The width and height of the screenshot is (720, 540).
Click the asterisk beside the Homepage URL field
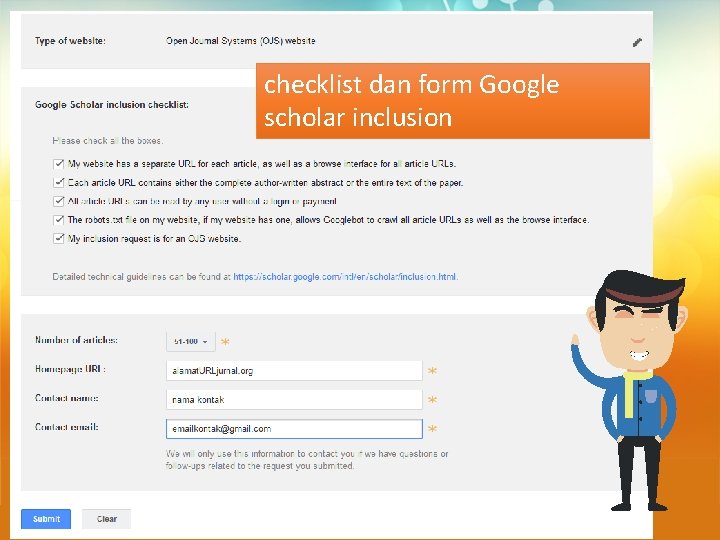[432, 372]
